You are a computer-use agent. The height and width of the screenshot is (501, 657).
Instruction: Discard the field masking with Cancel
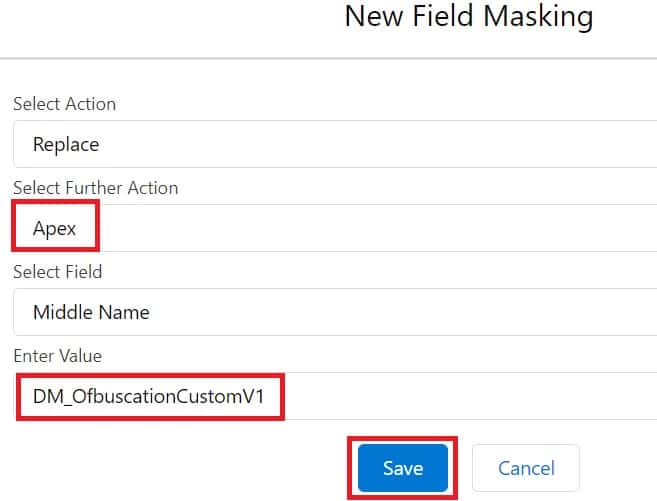(x=525, y=467)
